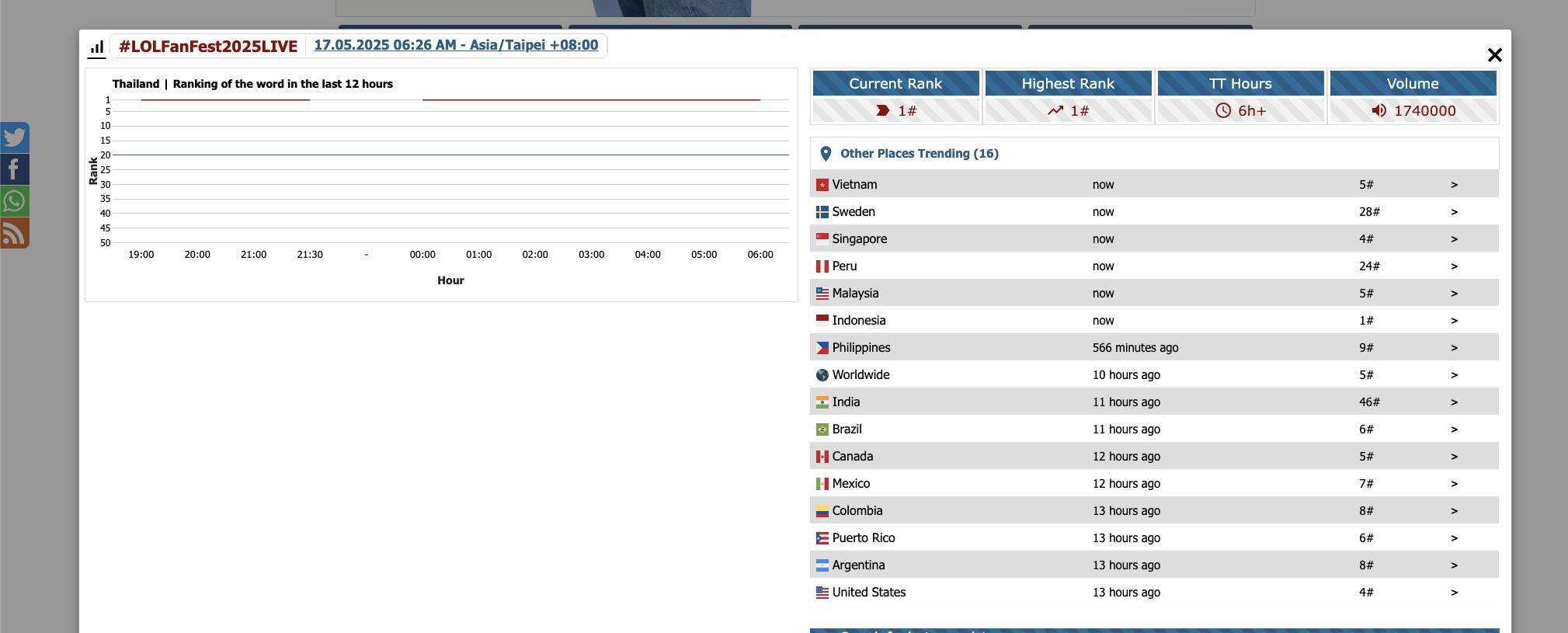Click the 6h+ trending hours value
This screenshot has width=1568, height=633.
(1252, 111)
